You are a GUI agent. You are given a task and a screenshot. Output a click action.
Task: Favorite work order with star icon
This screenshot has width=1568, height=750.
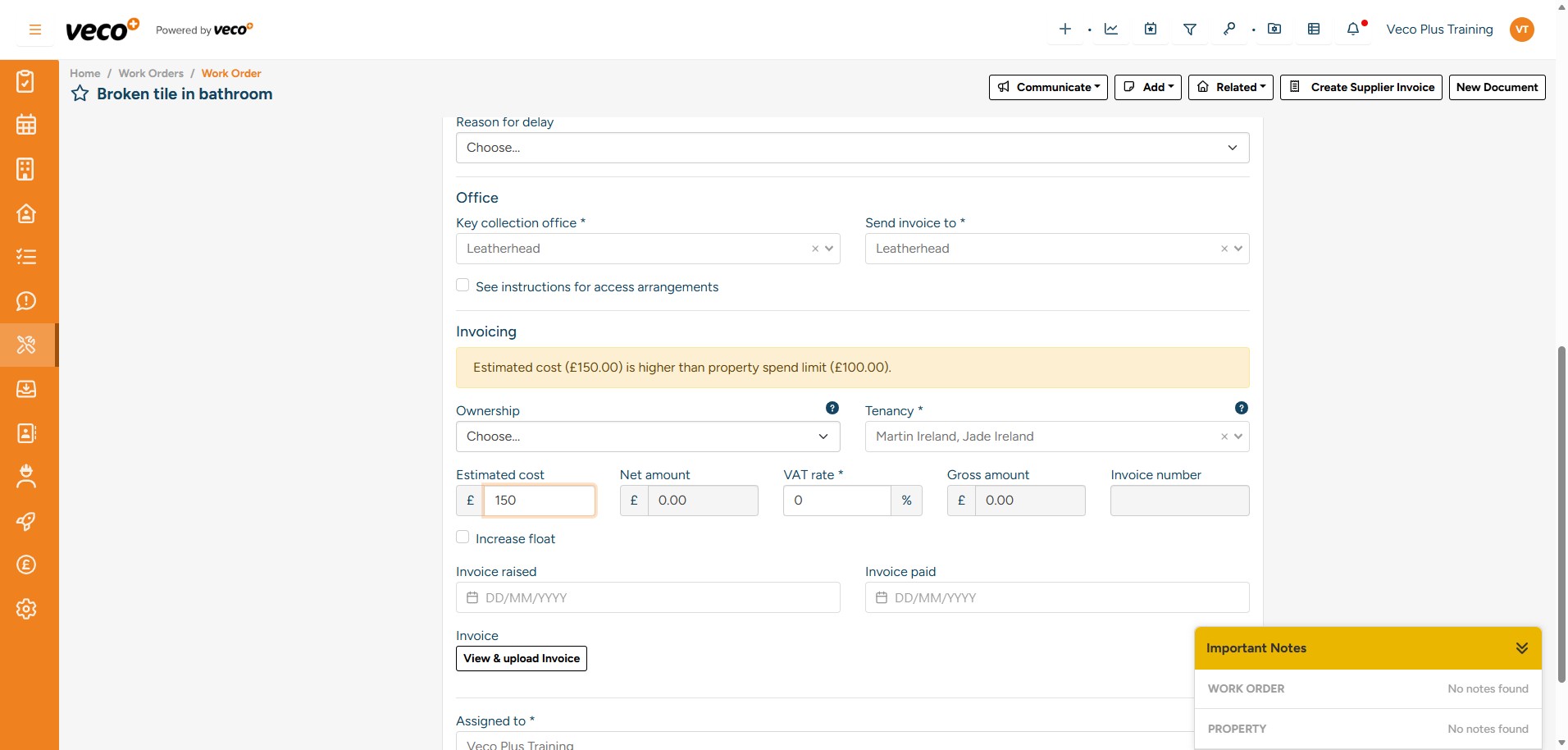[80, 94]
